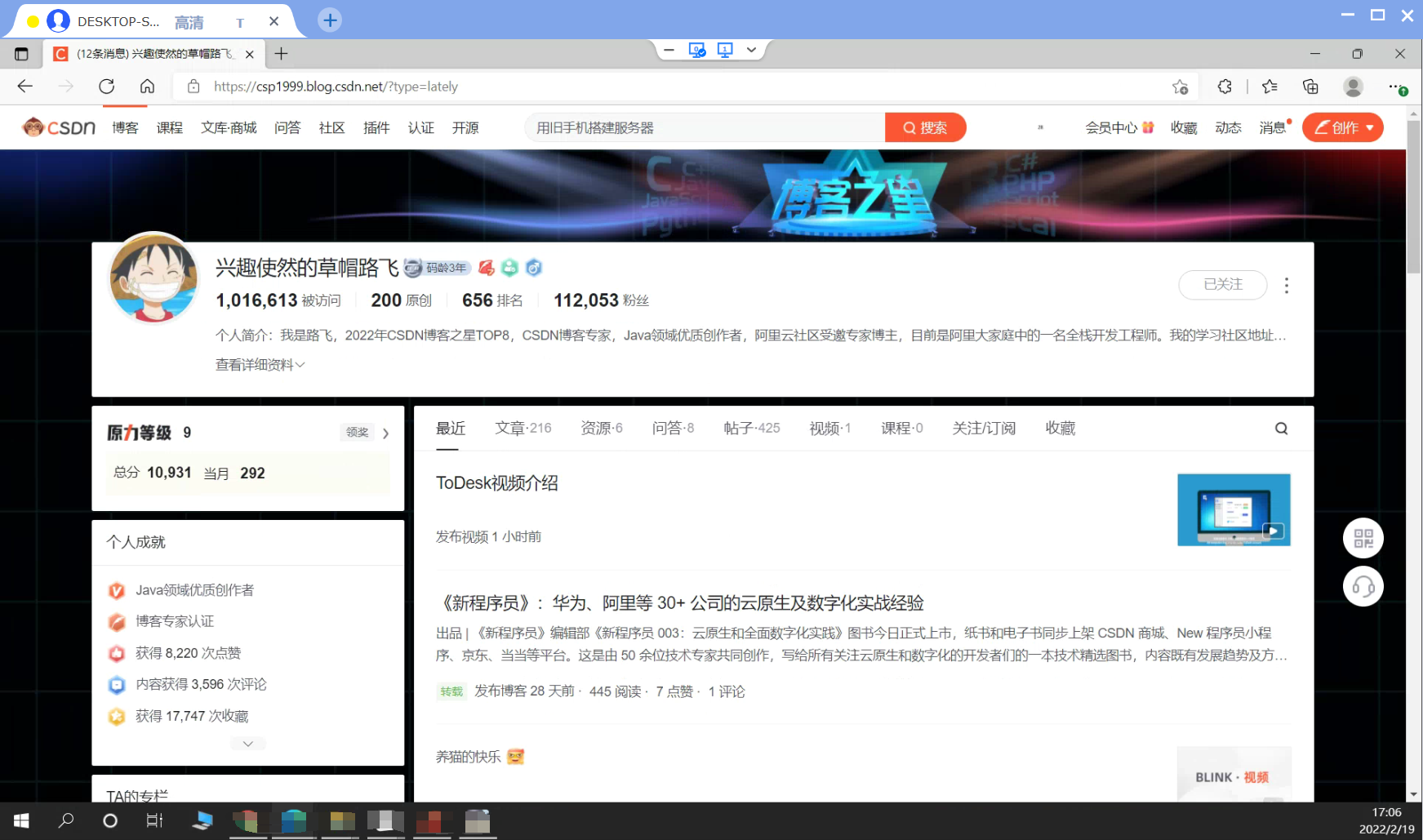
Task: Open the 社区 nav item
Action: tap(331, 127)
